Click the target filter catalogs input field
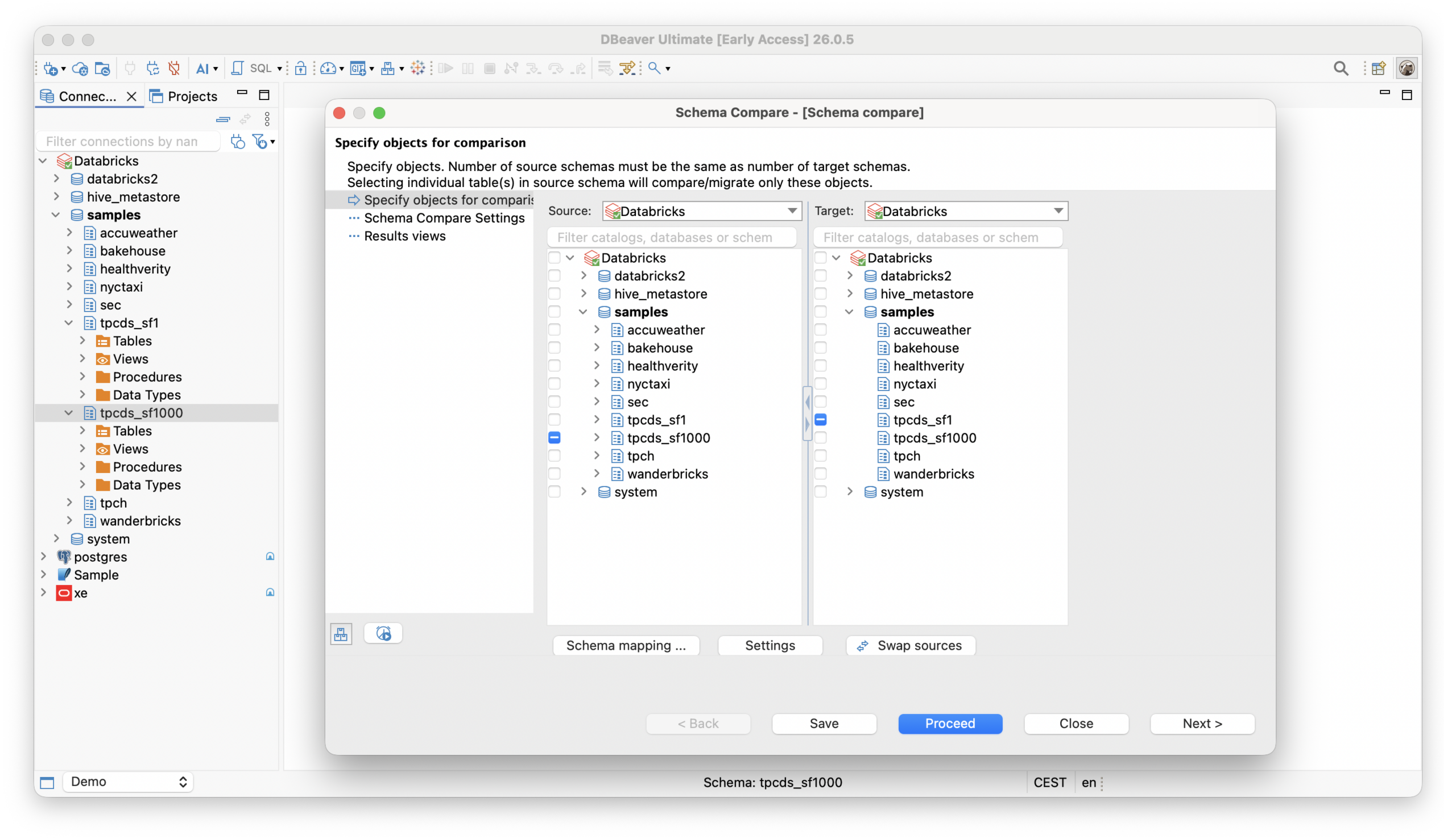This screenshot has height=839, width=1456. click(x=937, y=238)
